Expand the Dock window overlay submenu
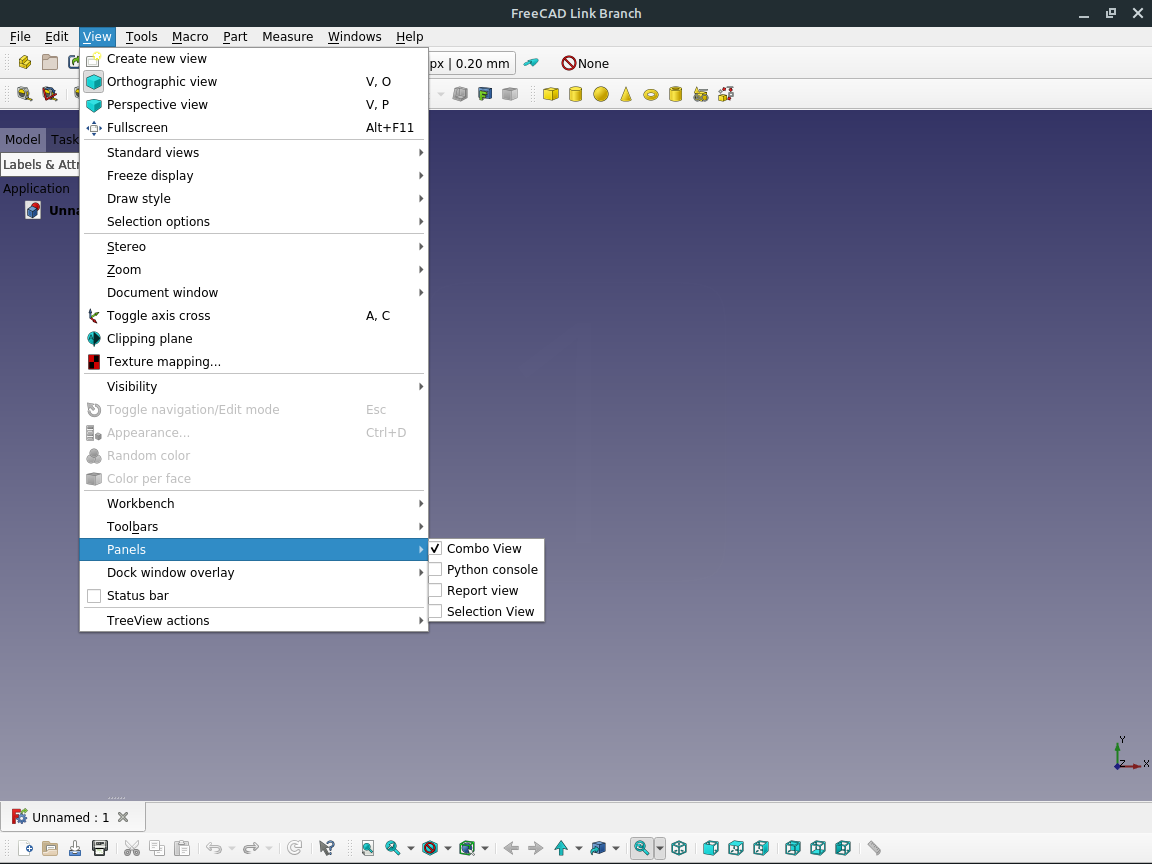The height and width of the screenshot is (864, 1152). [x=170, y=572]
